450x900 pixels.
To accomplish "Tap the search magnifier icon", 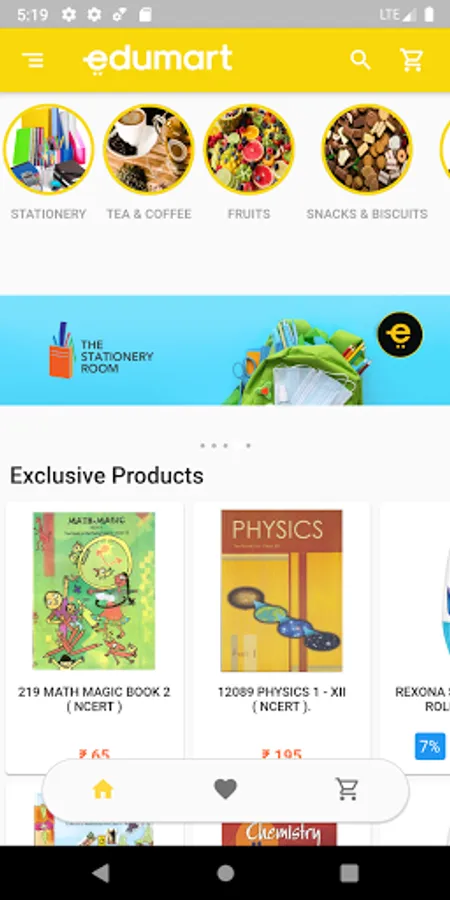I will [360, 60].
